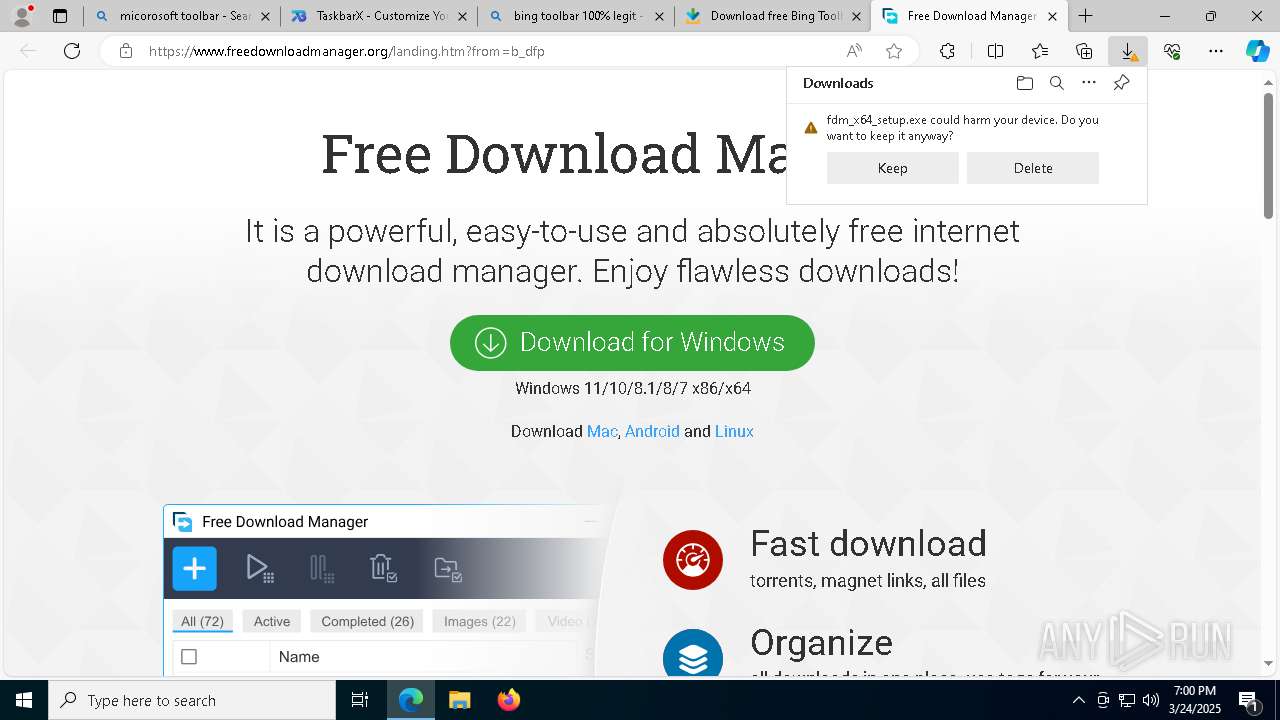Open File Explorer from taskbar
Image resolution: width=1280 pixels, height=720 pixels.
point(459,700)
